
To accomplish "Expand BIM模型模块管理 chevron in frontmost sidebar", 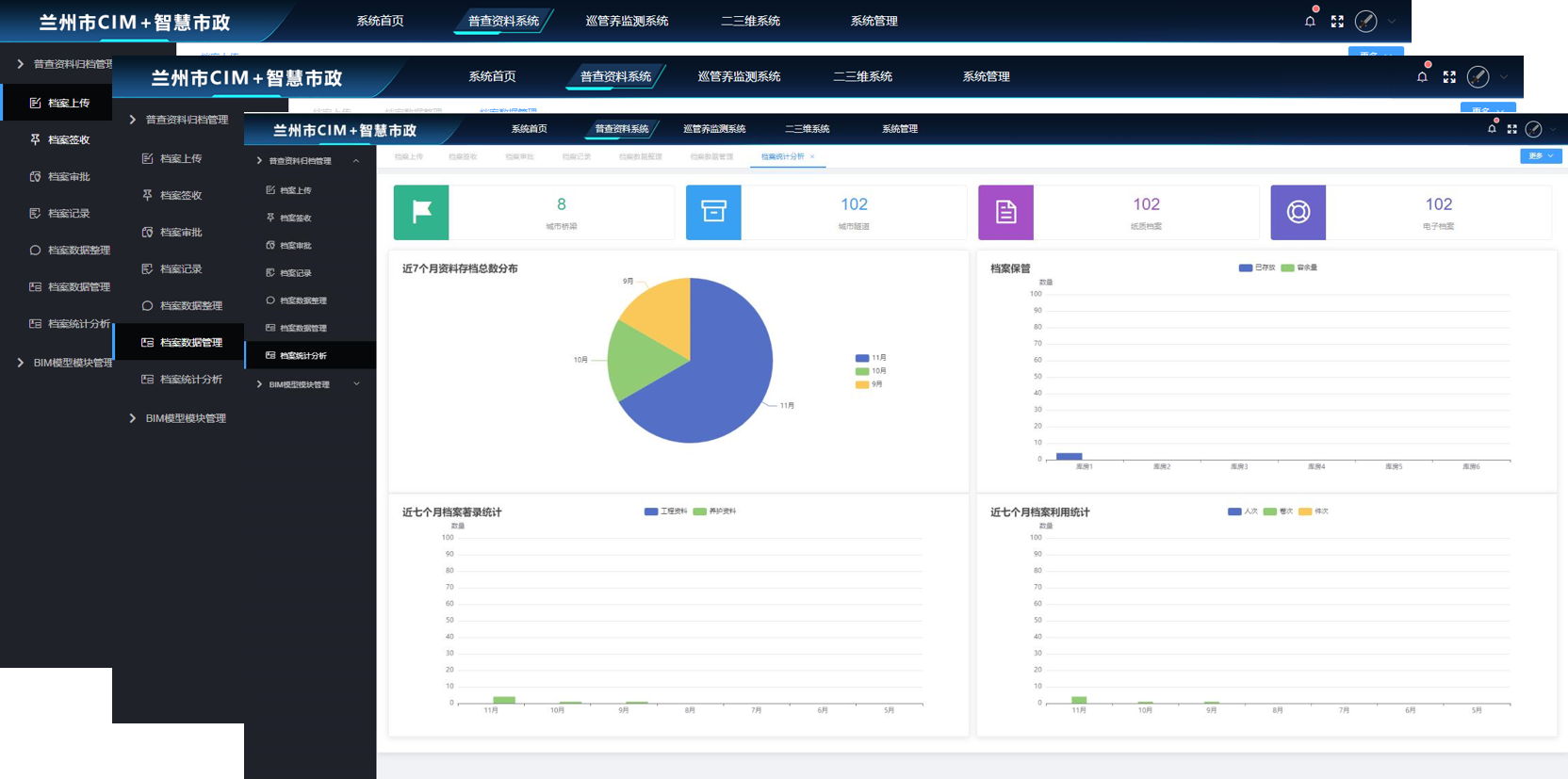I will coord(356,384).
